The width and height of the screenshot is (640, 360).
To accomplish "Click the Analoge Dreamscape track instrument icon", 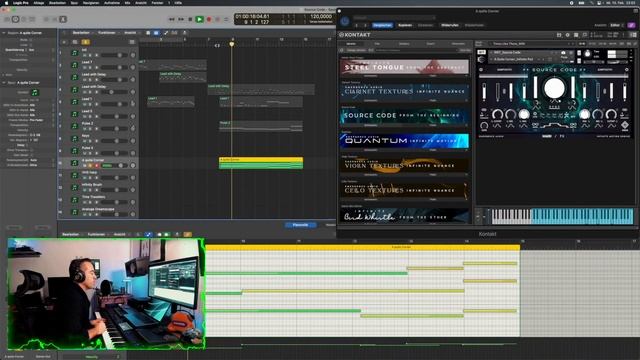I will coord(74,212).
